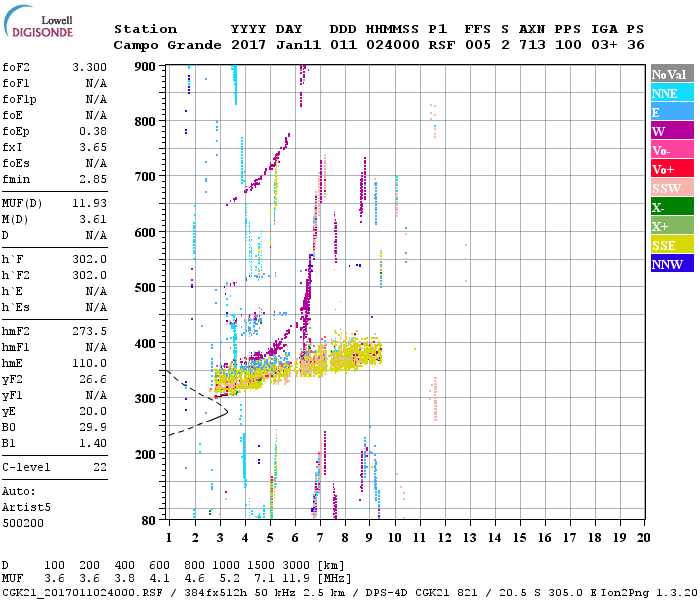Click the 400 km axis label
This screenshot has height=600, width=700.
(x=145, y=344)
